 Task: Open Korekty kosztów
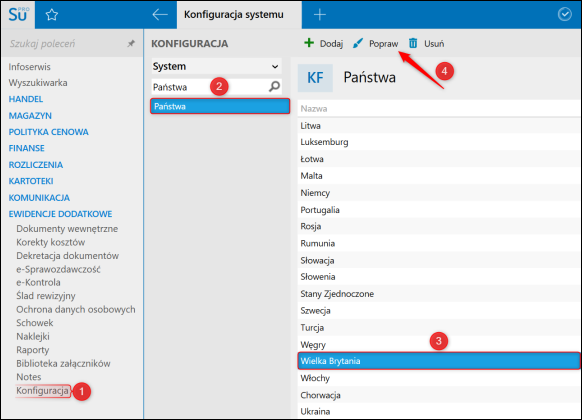(50, 242)
